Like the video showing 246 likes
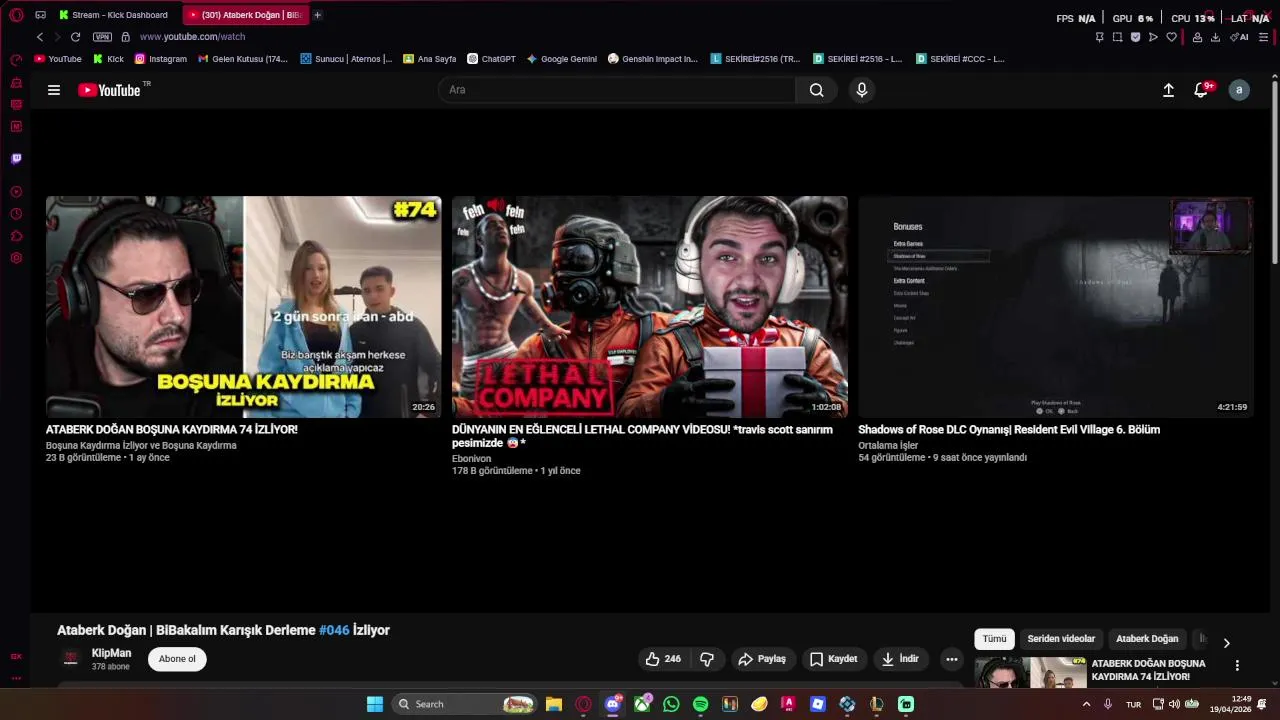Viewport: 1280px width, 720px height. 664,659
